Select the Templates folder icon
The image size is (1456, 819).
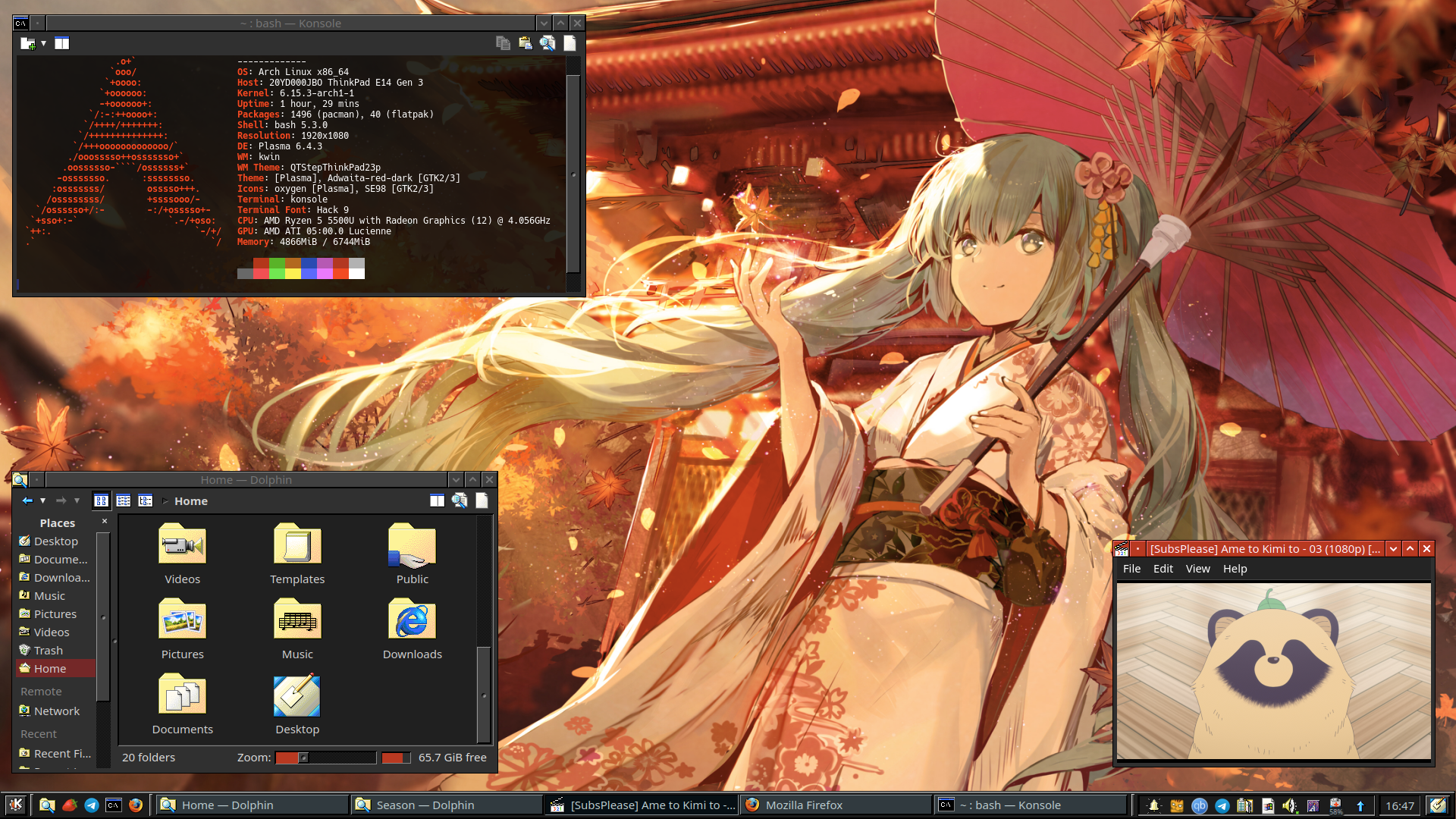click(297, 544)
